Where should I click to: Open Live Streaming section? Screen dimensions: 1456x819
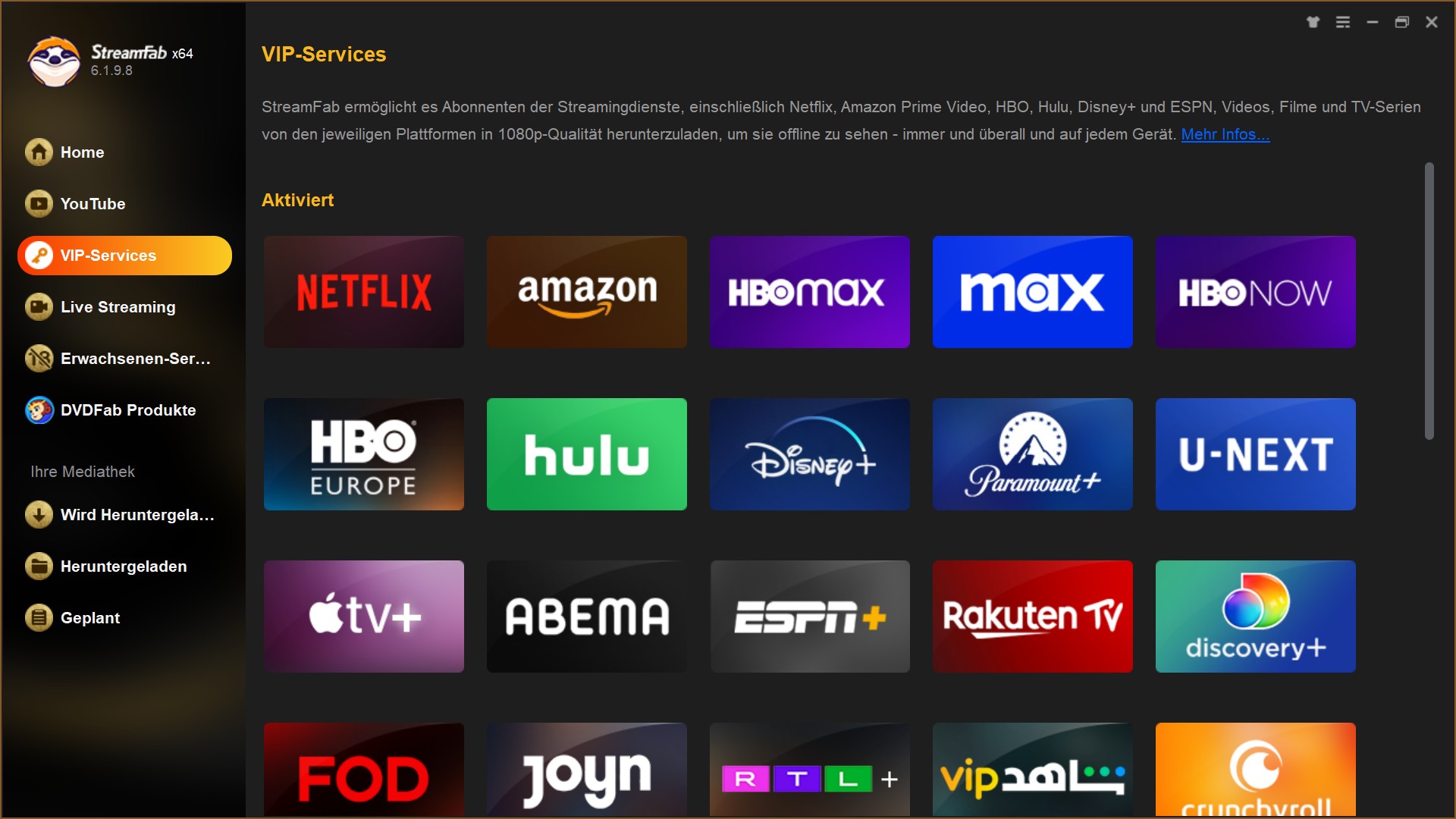pos(117,307)
